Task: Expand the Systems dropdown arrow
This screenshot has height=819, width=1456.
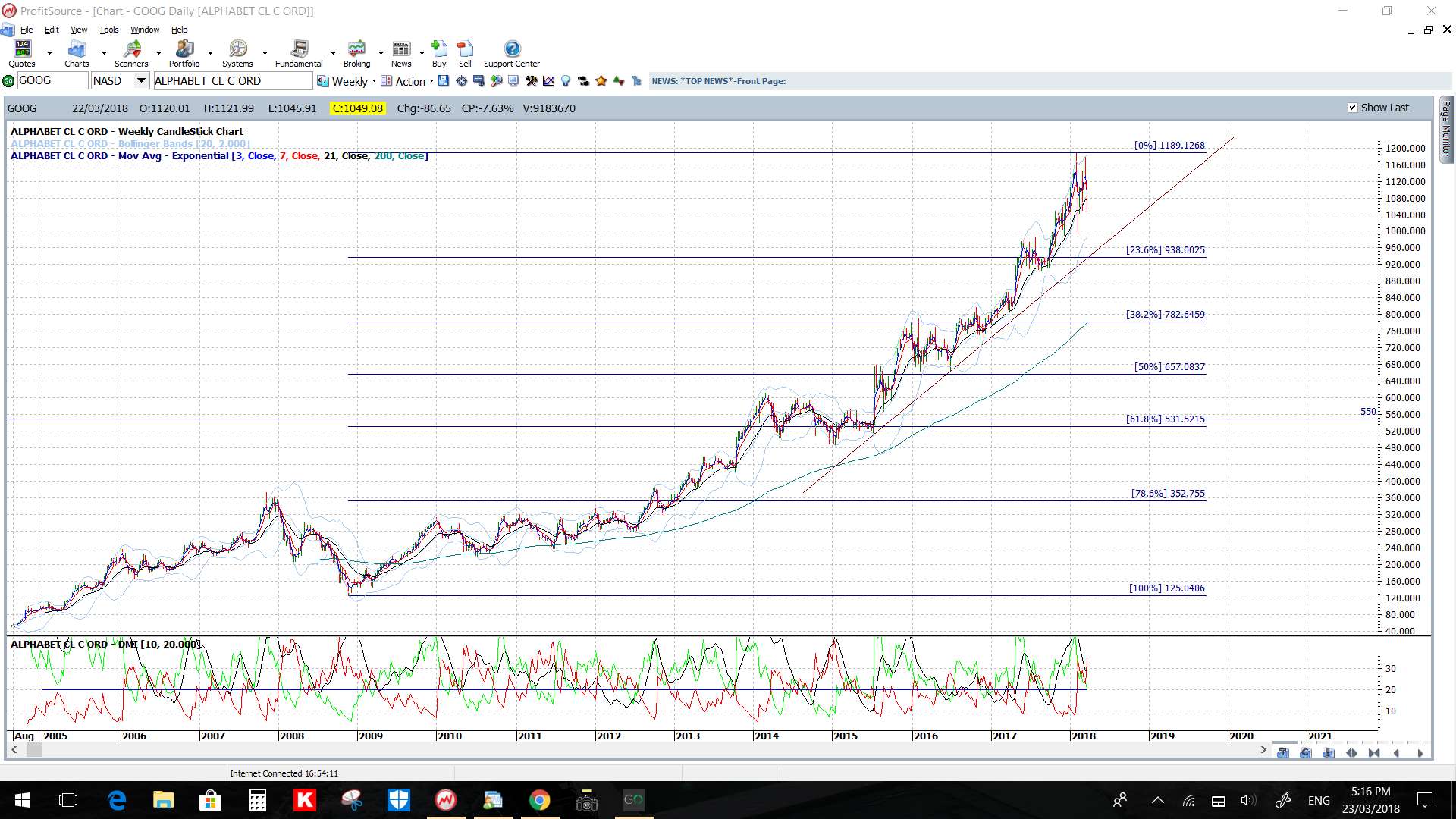Action: coord(265,54)
